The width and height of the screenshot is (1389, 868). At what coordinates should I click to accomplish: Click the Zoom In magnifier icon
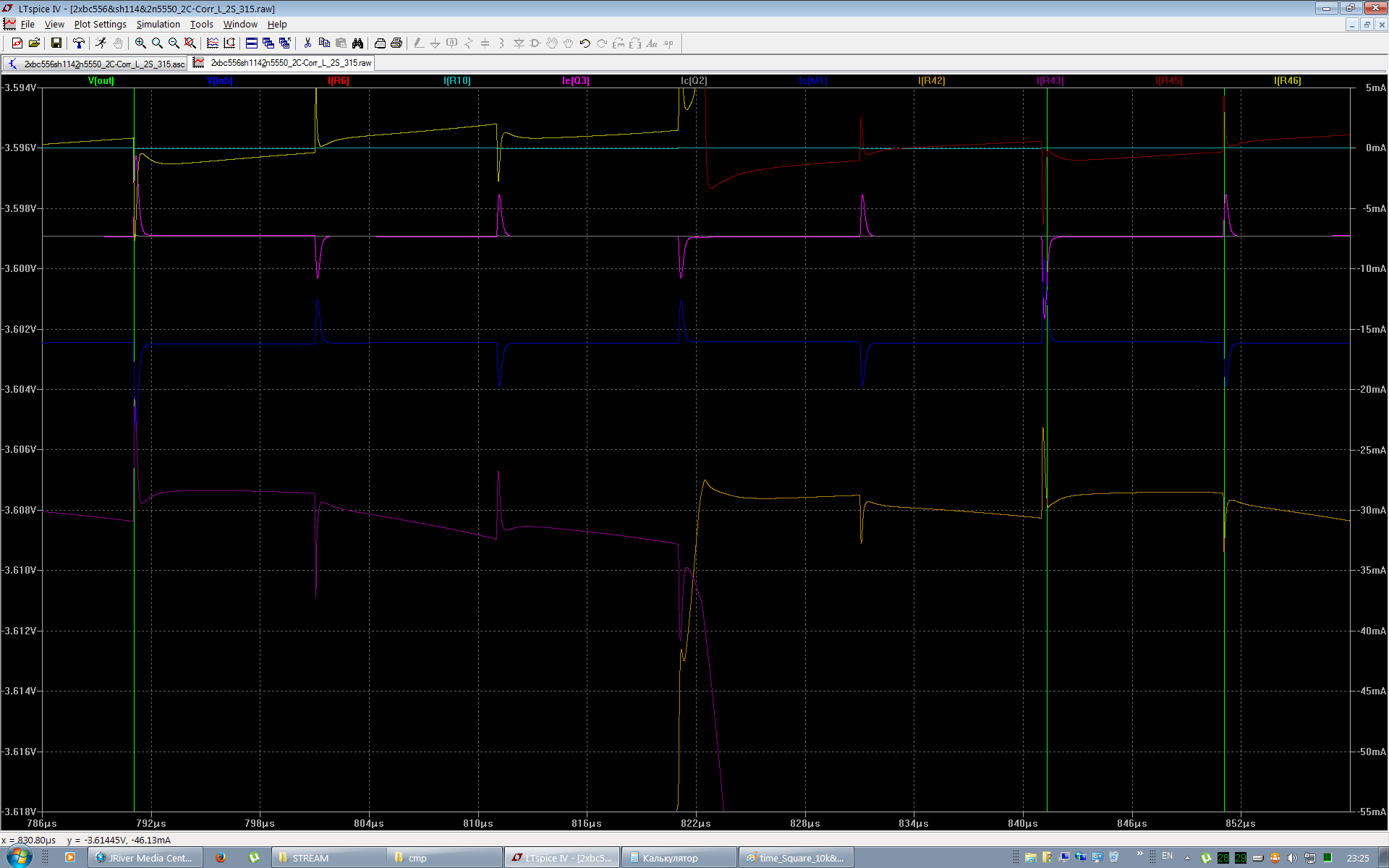coord(140,43)
